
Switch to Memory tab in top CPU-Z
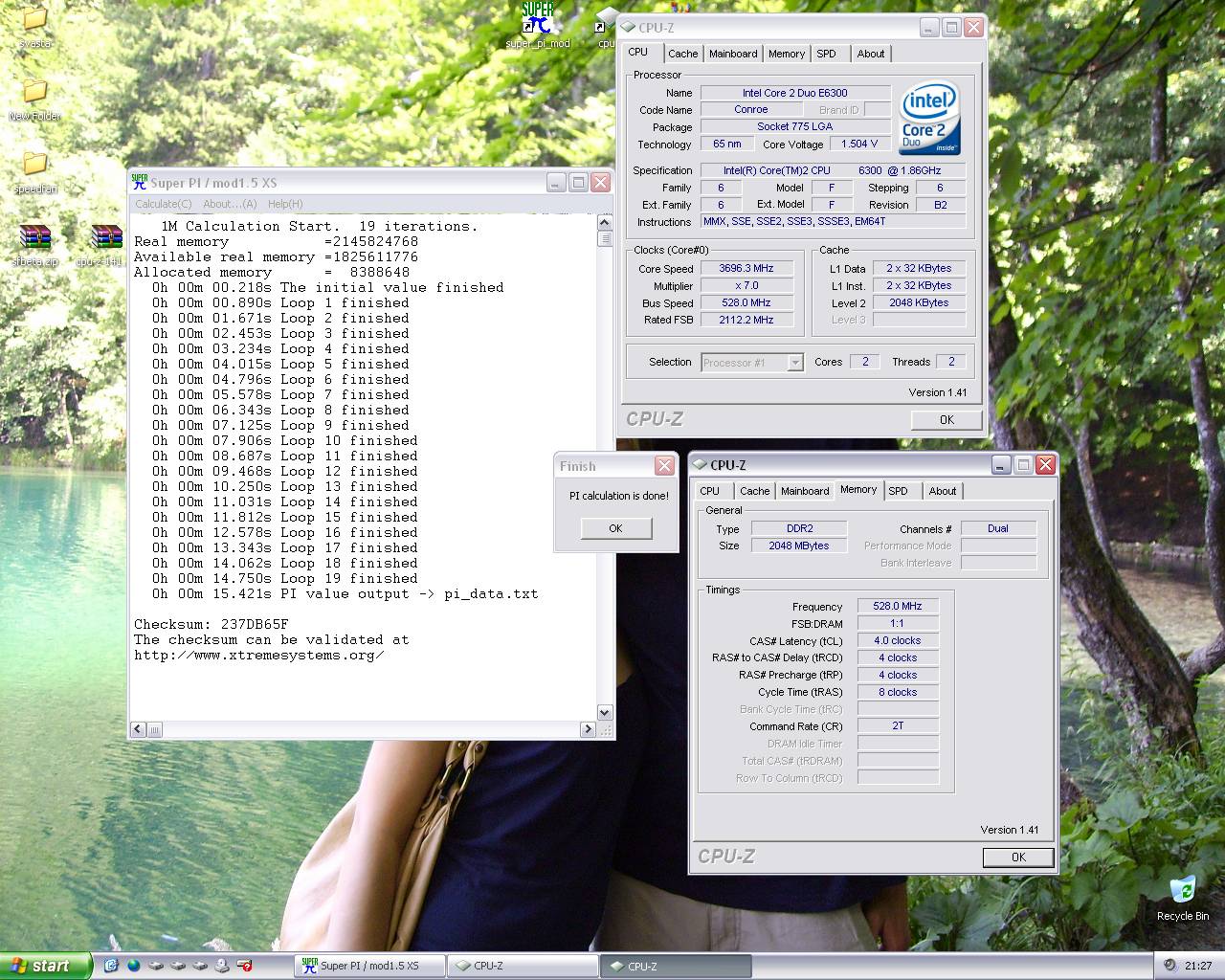tap(787, 54)
